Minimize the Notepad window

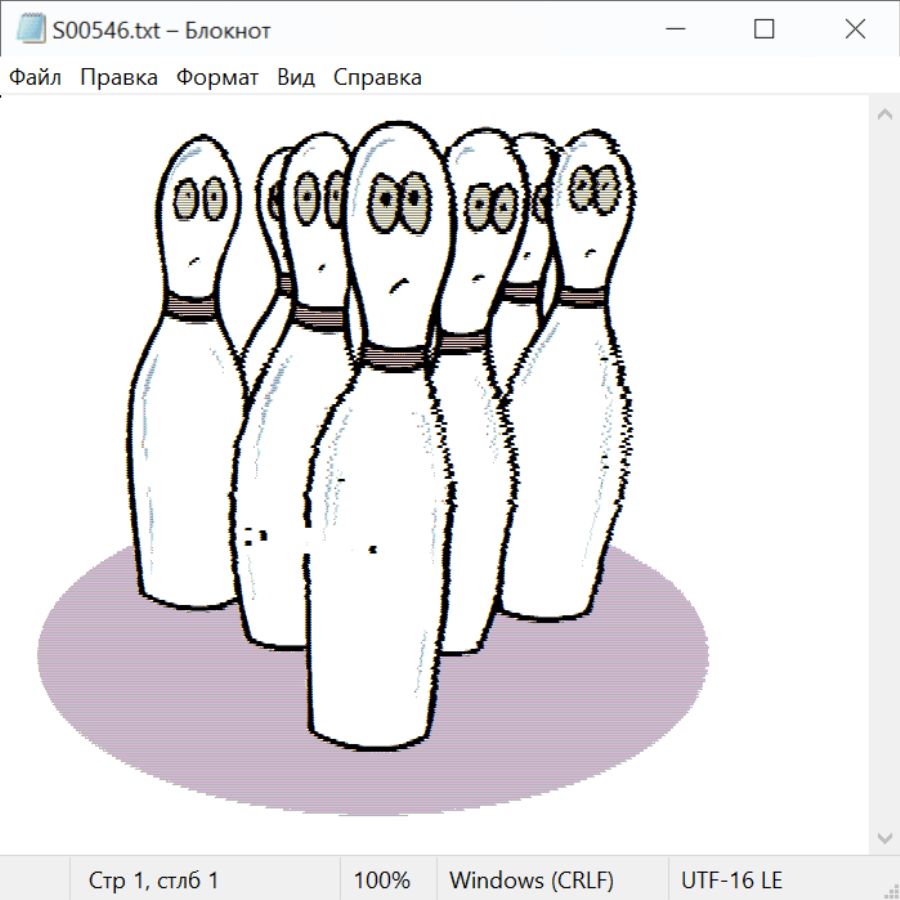click(x=673, y=30)
